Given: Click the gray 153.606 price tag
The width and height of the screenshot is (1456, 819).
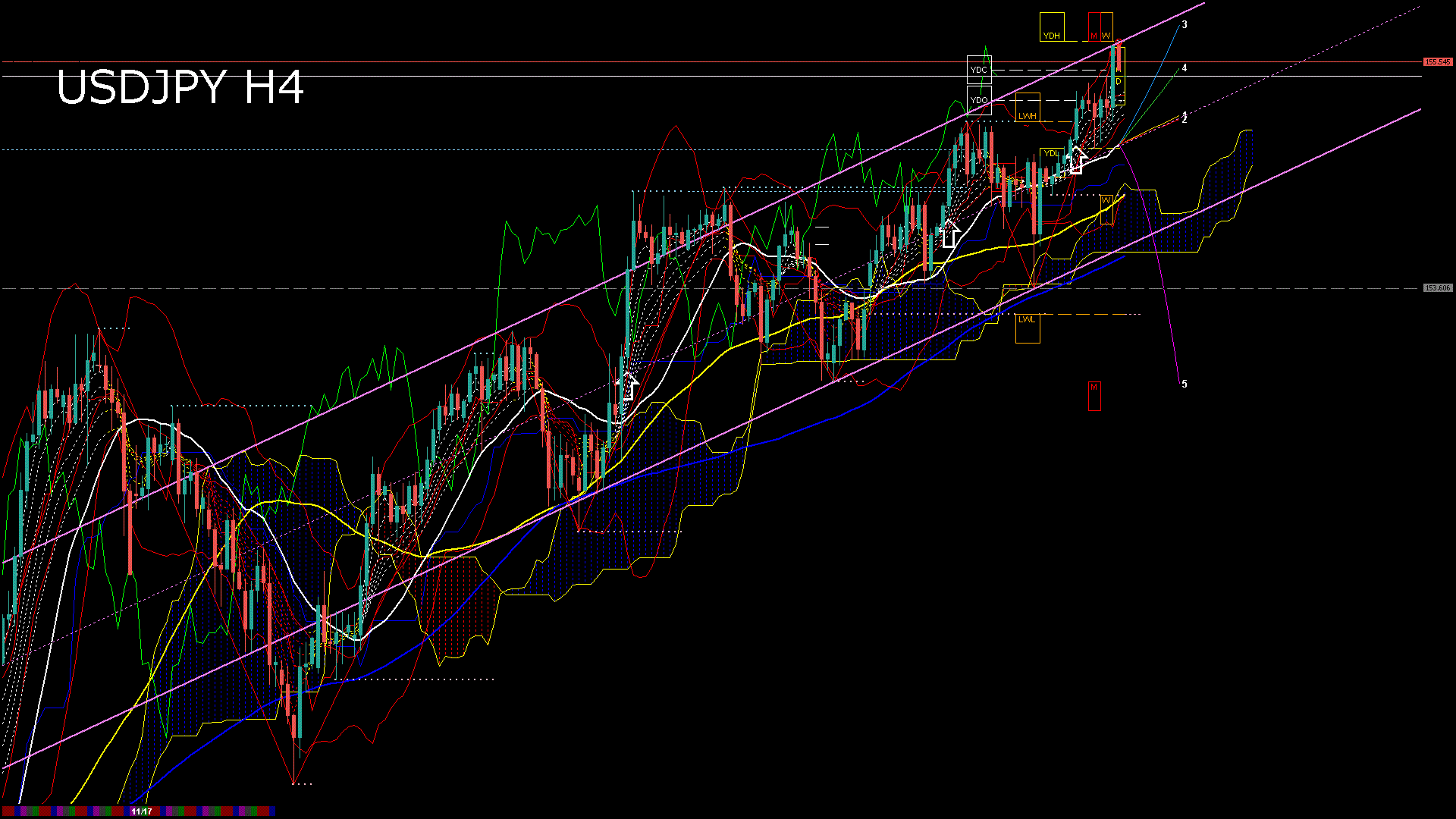Looking at the screenshot, I should click(1437, 288).
